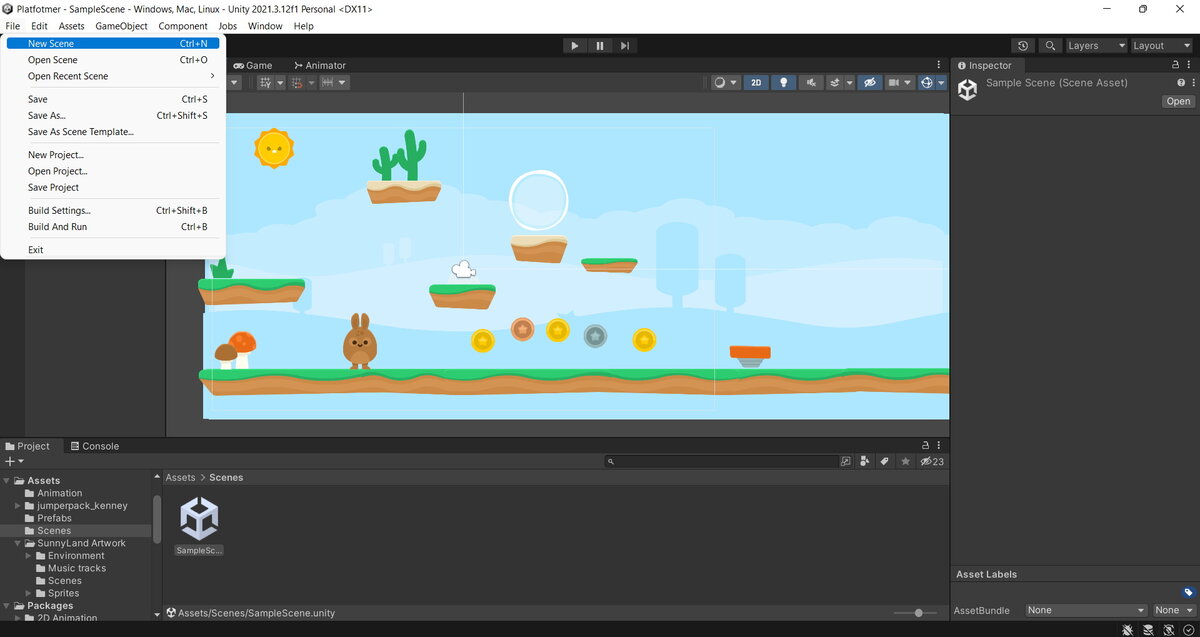This screenshot has height=637, width=1200.
Task: Expand Open Recent Scene submenu
Action: pyautogui.click(x=112, y=76)
